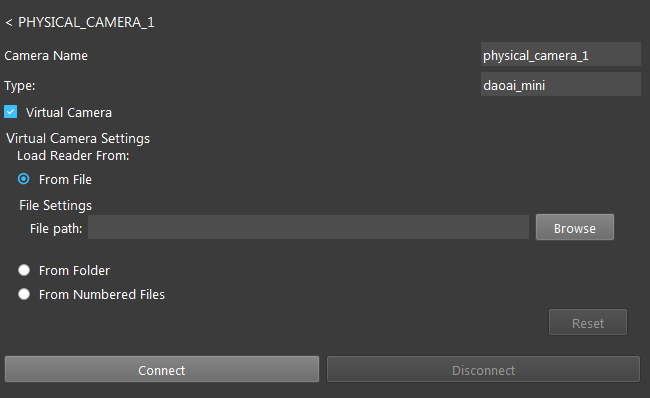Viewport: 650px width, 398px height.
Task: Click the From Folder option label
Action: 74,270
